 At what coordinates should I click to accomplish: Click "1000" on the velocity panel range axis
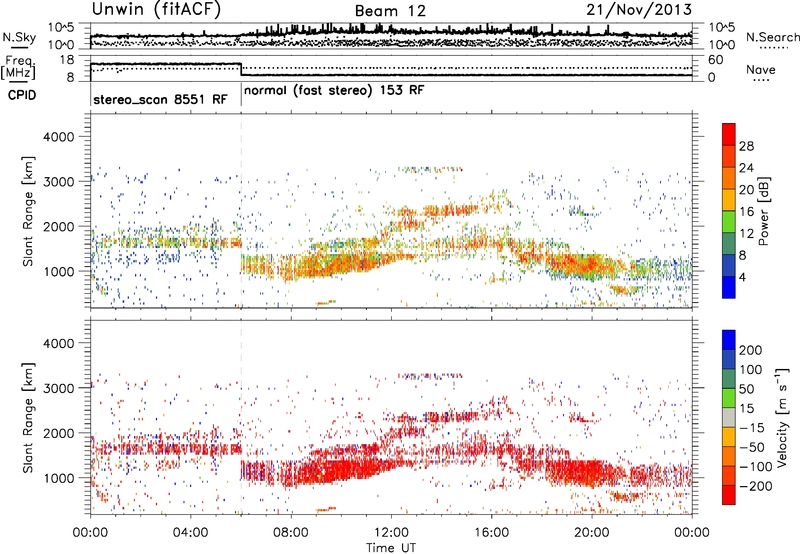pos(59,478)
